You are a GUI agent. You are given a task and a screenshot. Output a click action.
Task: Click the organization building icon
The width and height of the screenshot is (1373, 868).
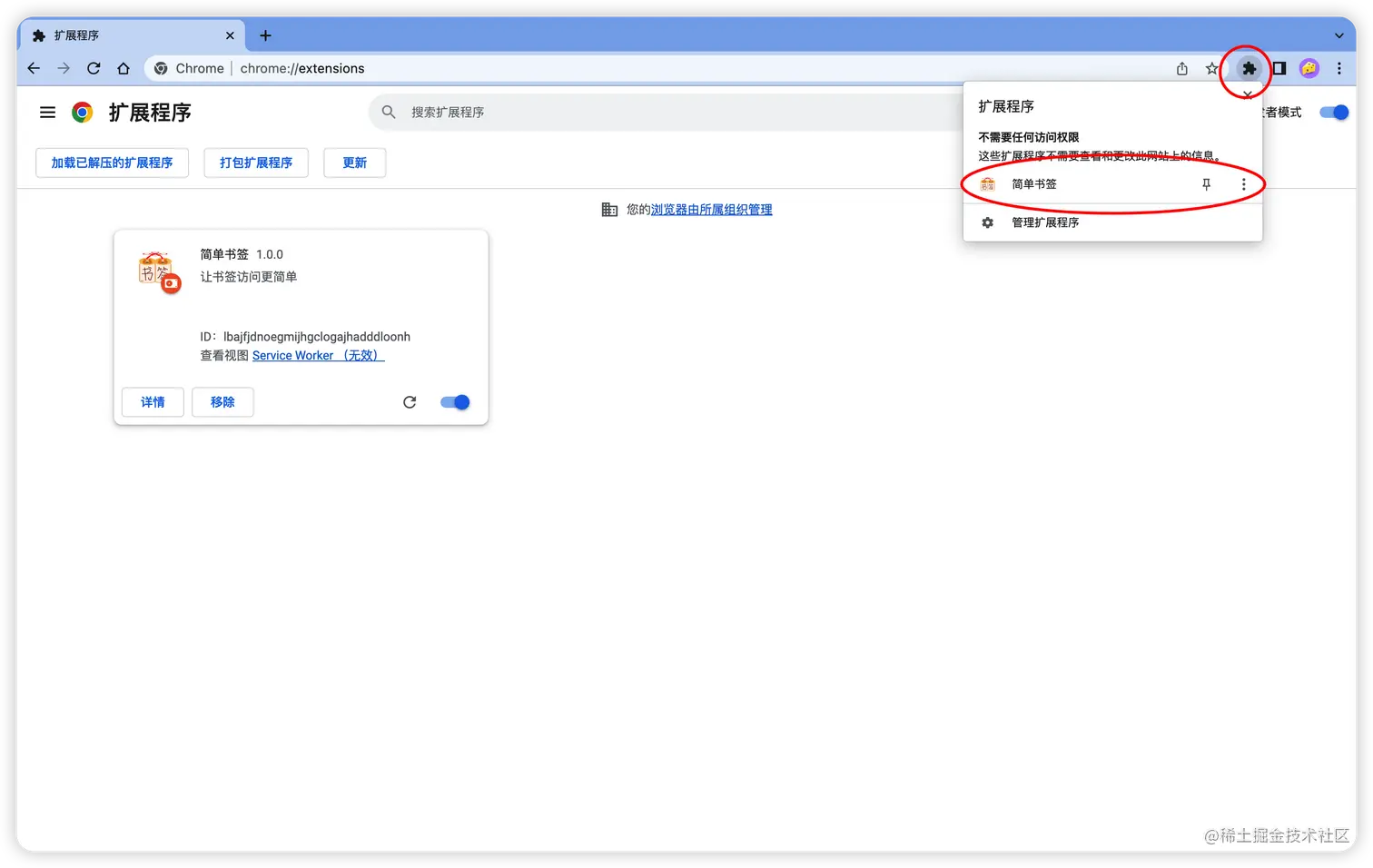click(x=610, y=210)
